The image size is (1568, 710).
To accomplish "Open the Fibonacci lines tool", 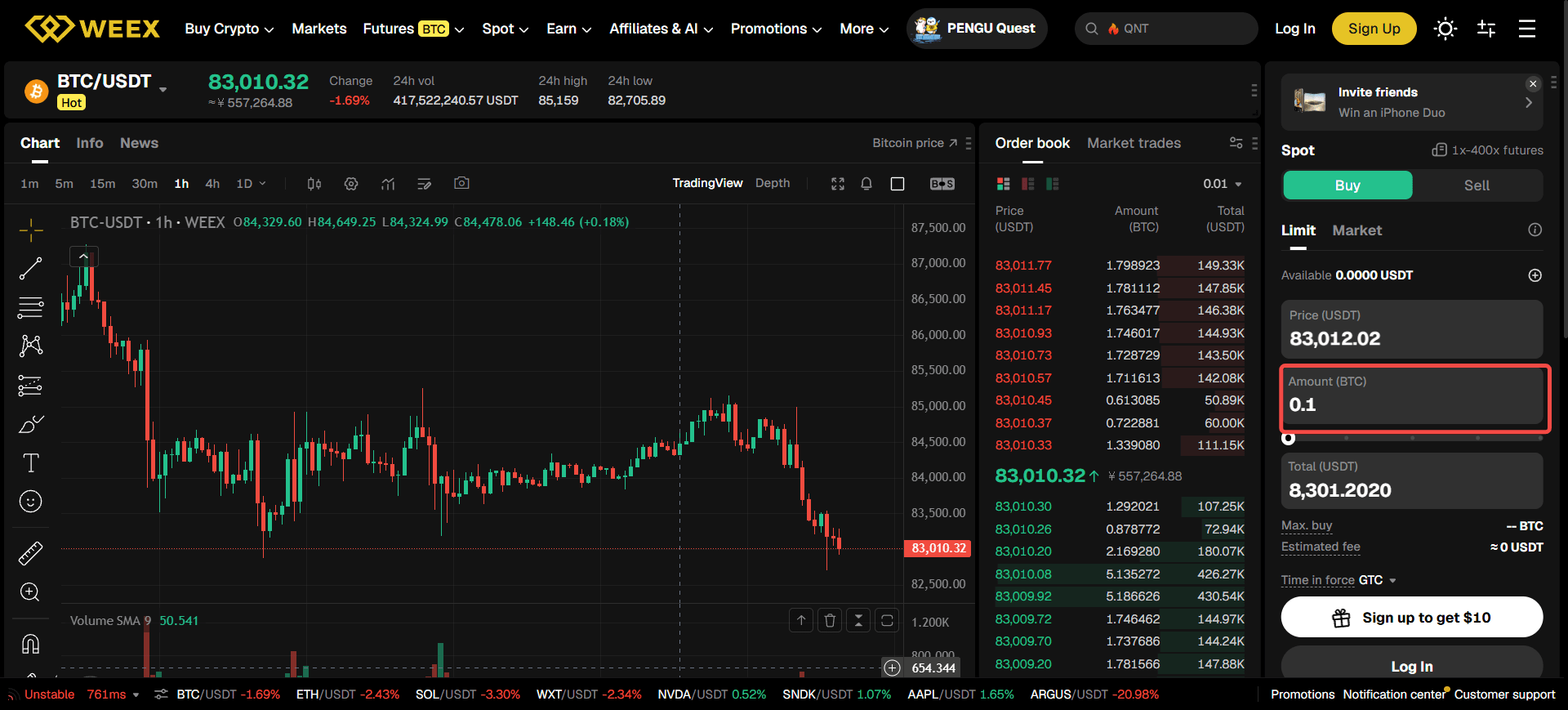I will 31,307.
